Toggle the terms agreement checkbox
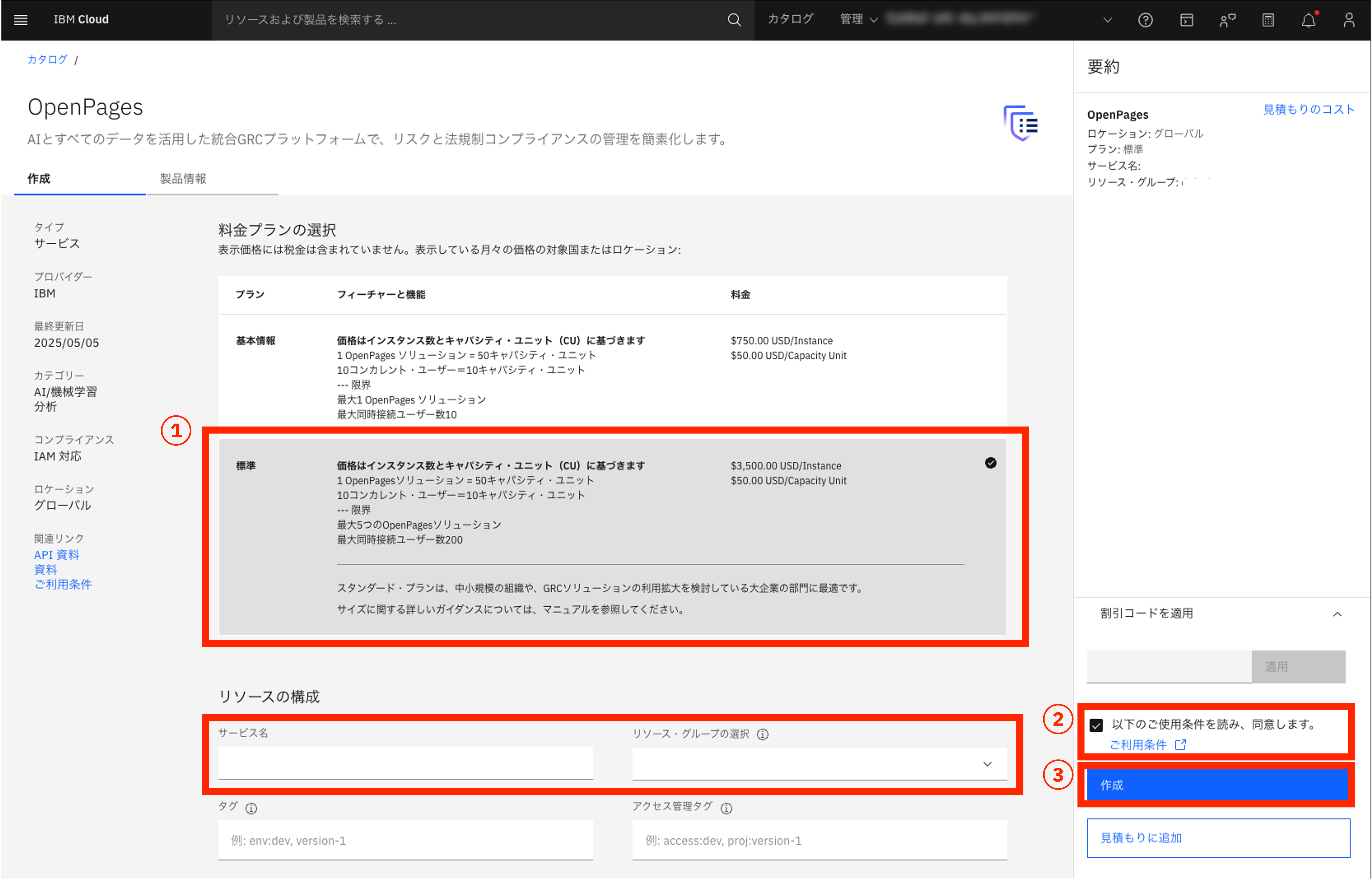The image size is (1372, 879). 1096,725
